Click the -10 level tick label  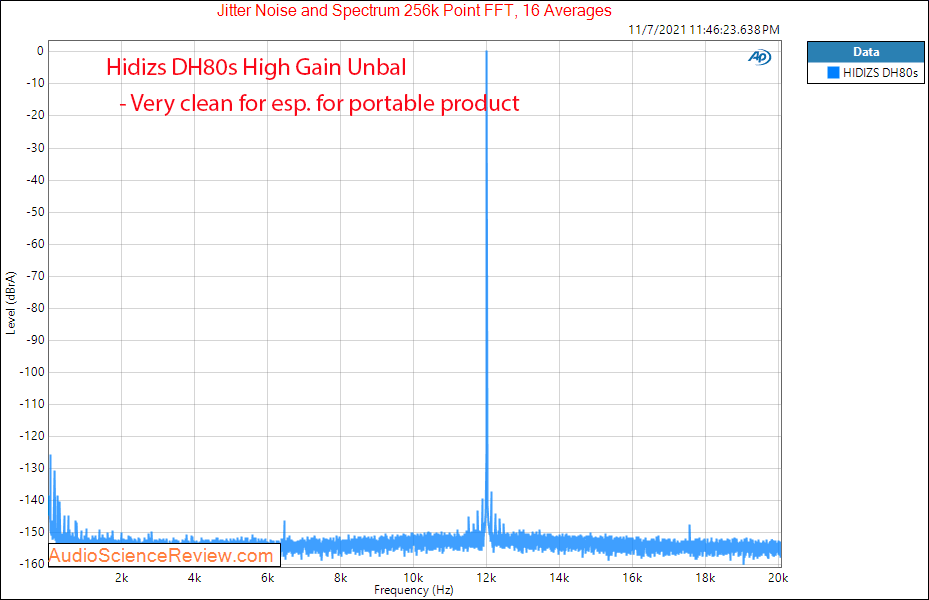(x=35, y=83)
